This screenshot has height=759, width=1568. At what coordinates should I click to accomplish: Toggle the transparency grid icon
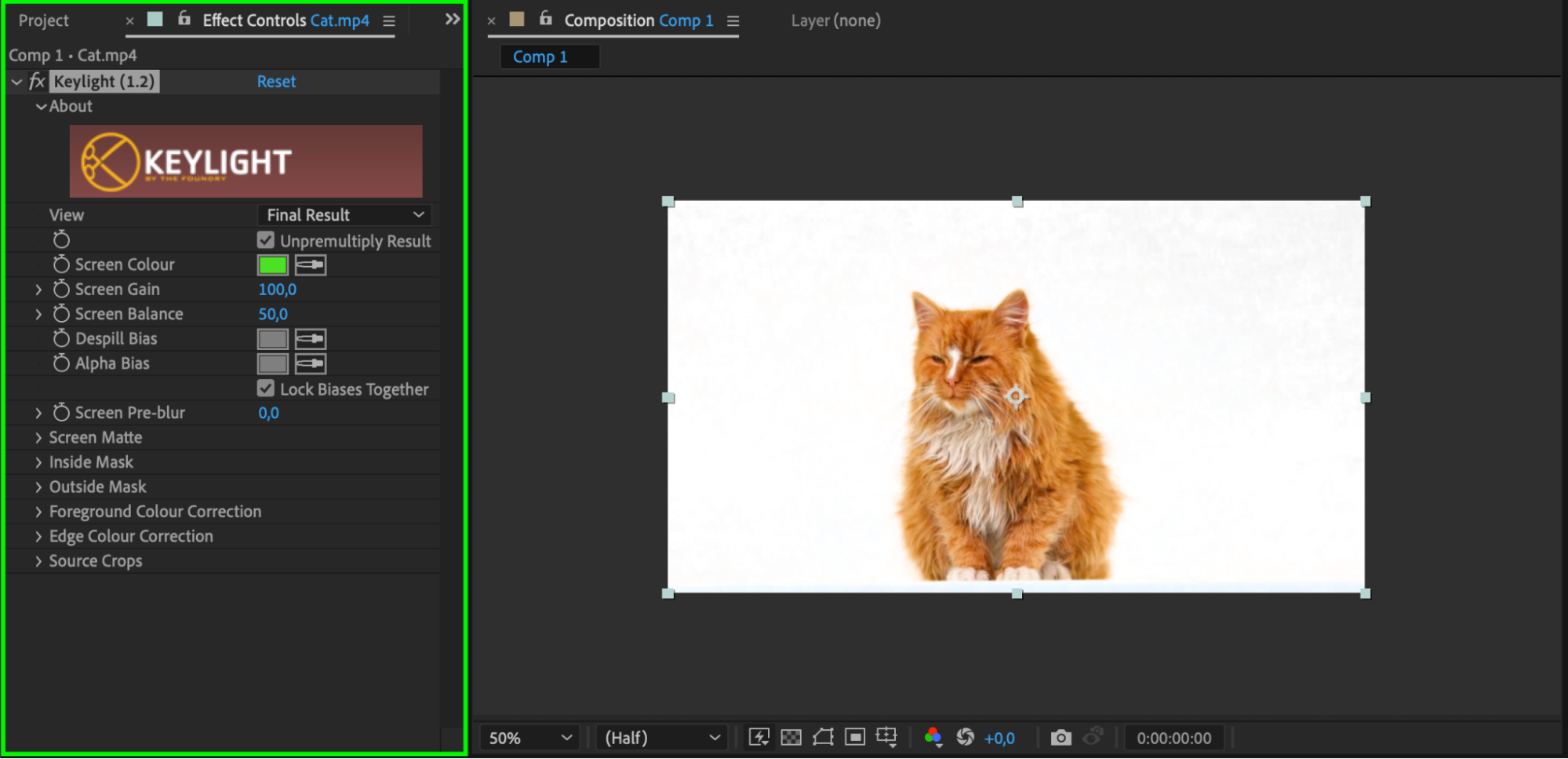pyautogui.click(x=791, y=737)
